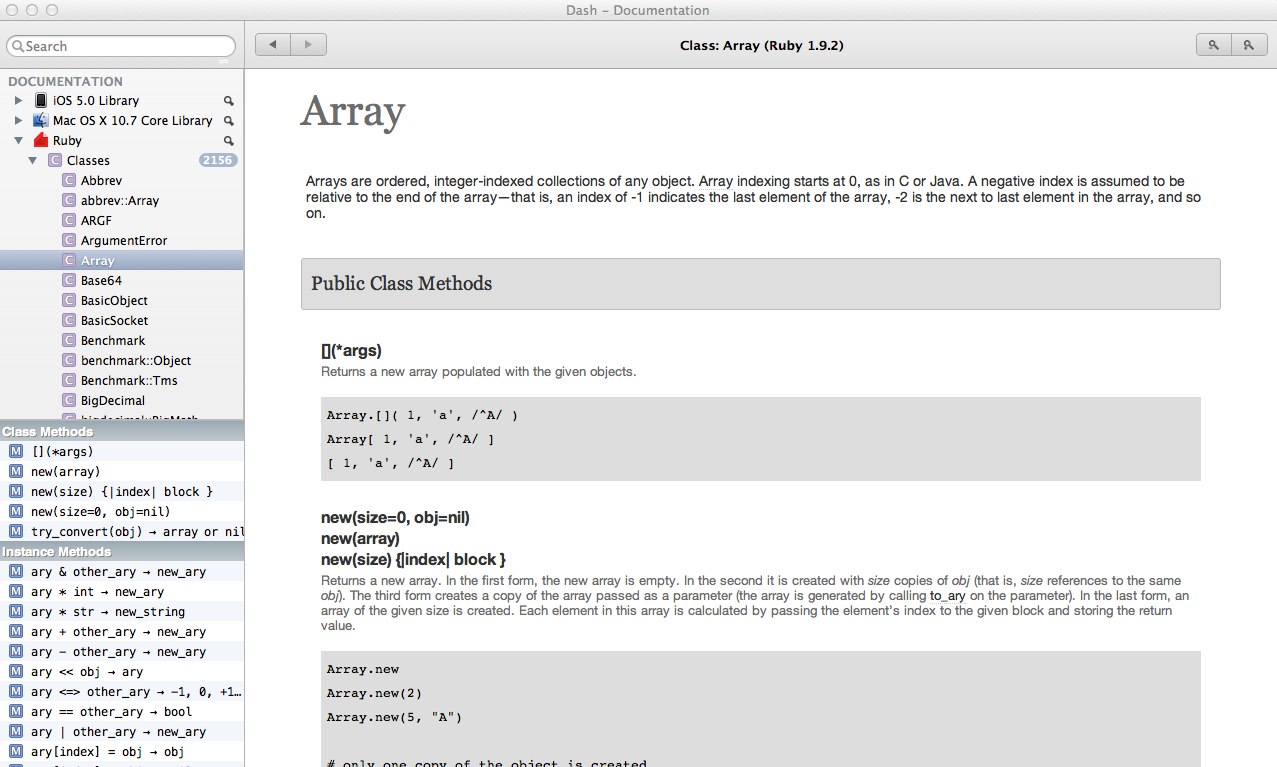This screenshot has width=1277, height=767.
Task: Click M icon beside try_convert(obj)
Action: [15, 532]
